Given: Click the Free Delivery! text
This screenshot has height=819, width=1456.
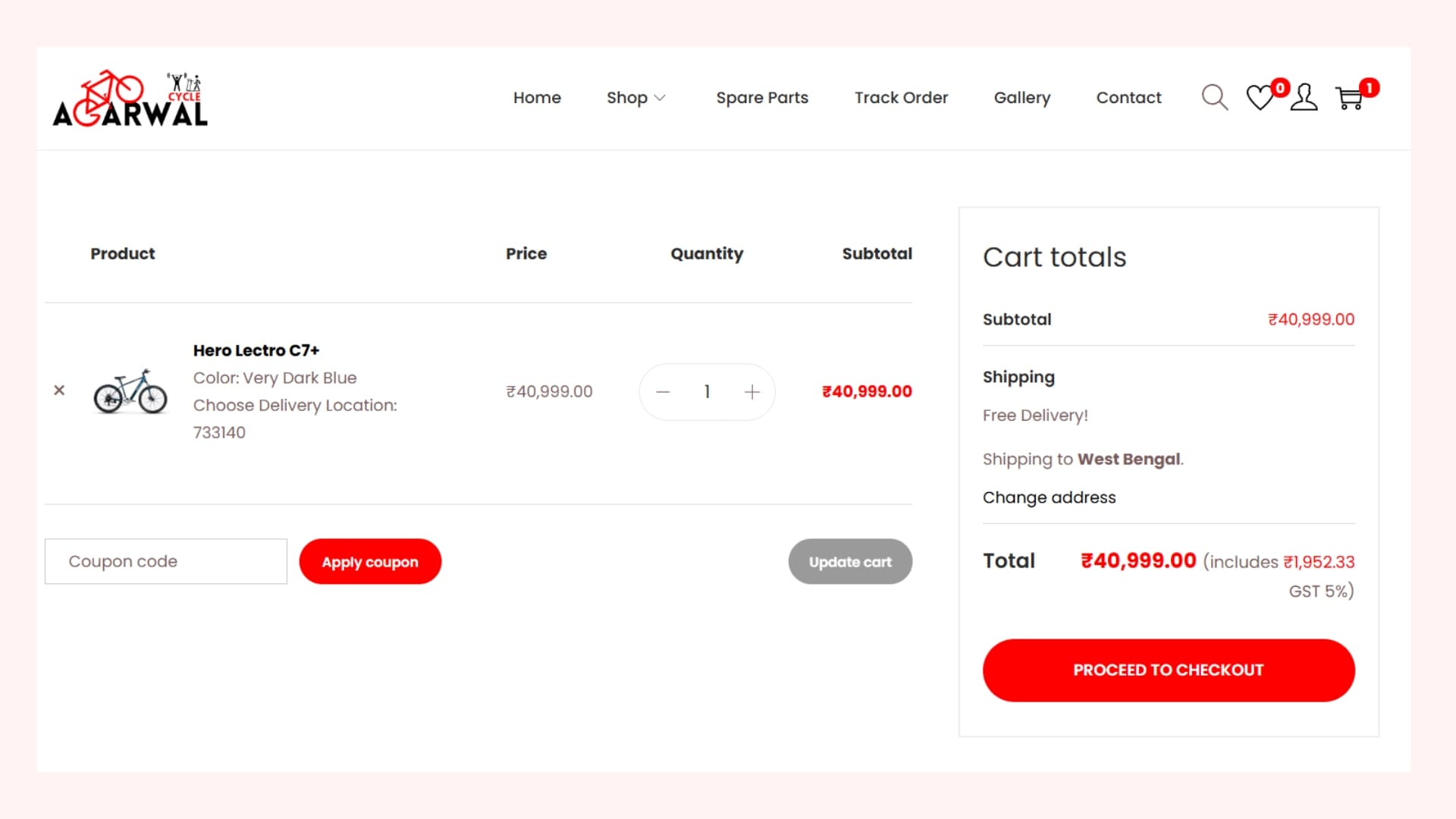Looking at the screenshot, I should (x=1035, y=416).
